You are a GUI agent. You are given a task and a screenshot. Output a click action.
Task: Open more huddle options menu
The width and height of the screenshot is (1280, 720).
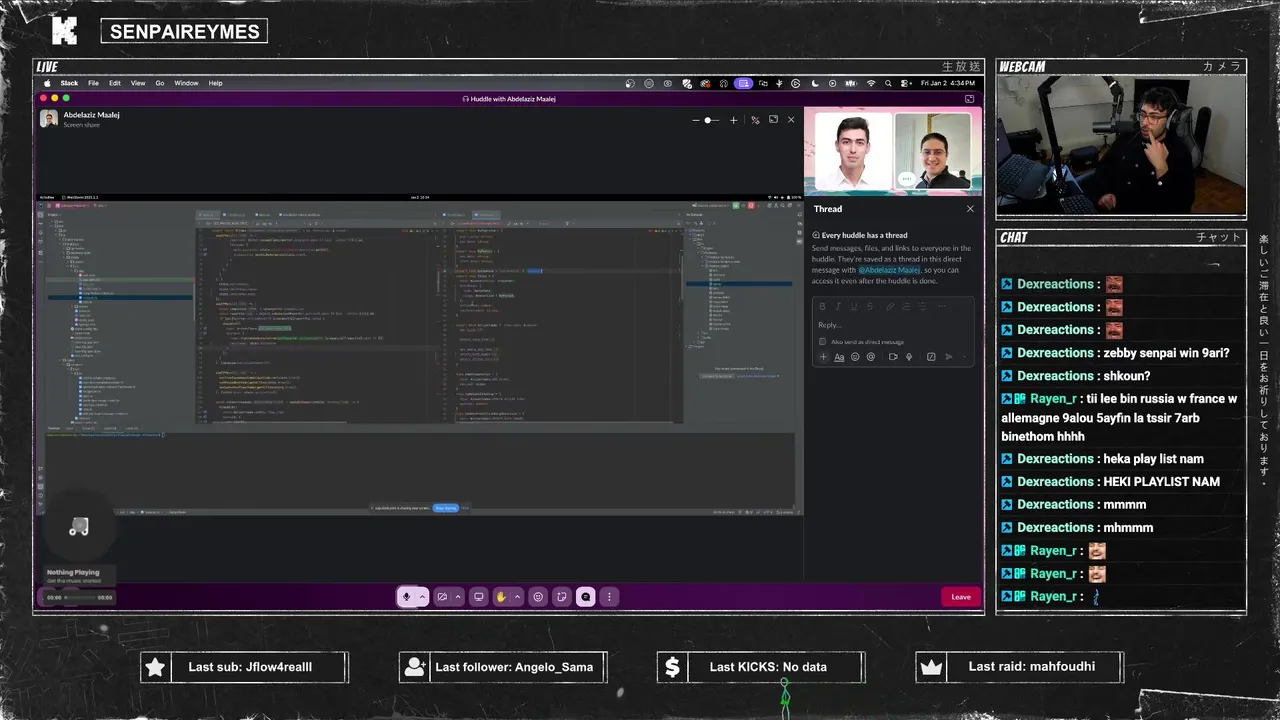609,597
